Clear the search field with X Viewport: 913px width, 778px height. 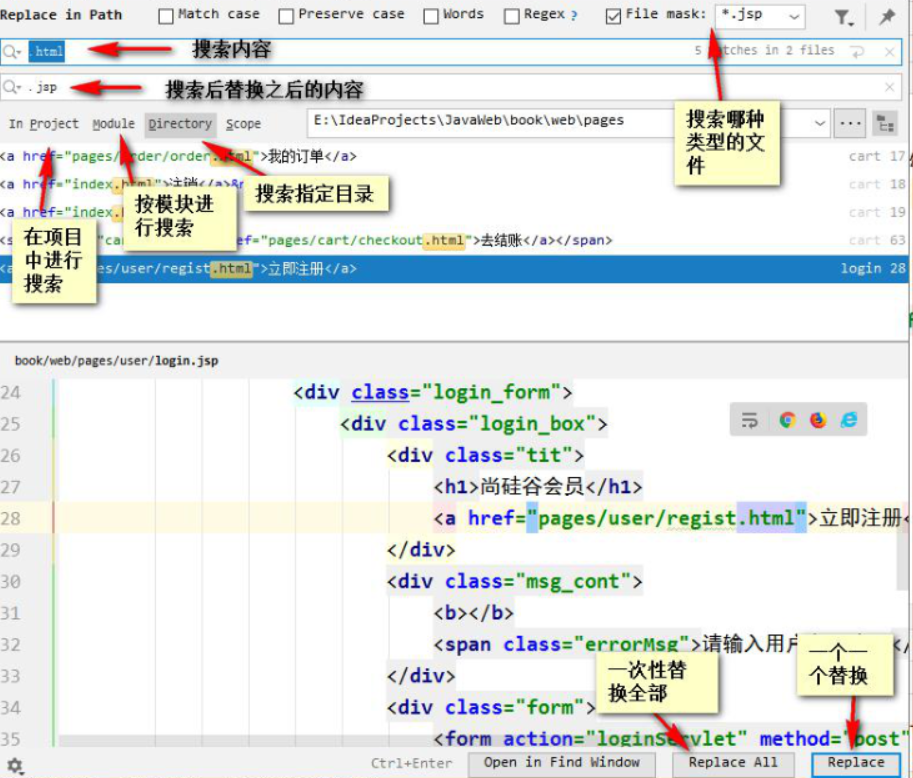tap(889, 52)
